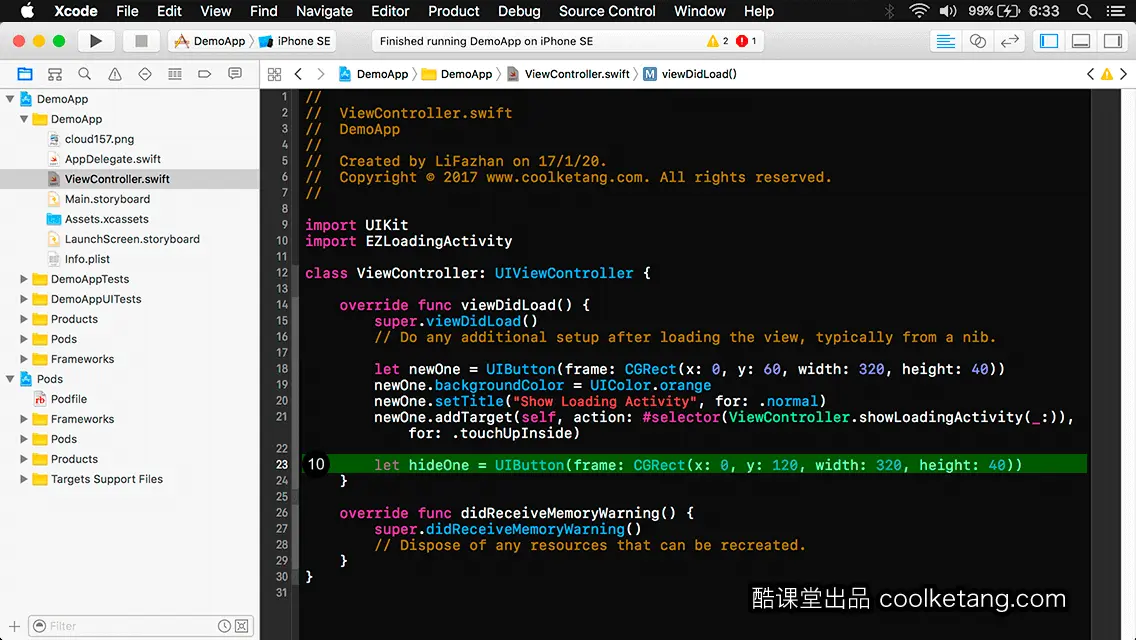
Task: Jump to next issue arrow
Action: point(1124,74)
